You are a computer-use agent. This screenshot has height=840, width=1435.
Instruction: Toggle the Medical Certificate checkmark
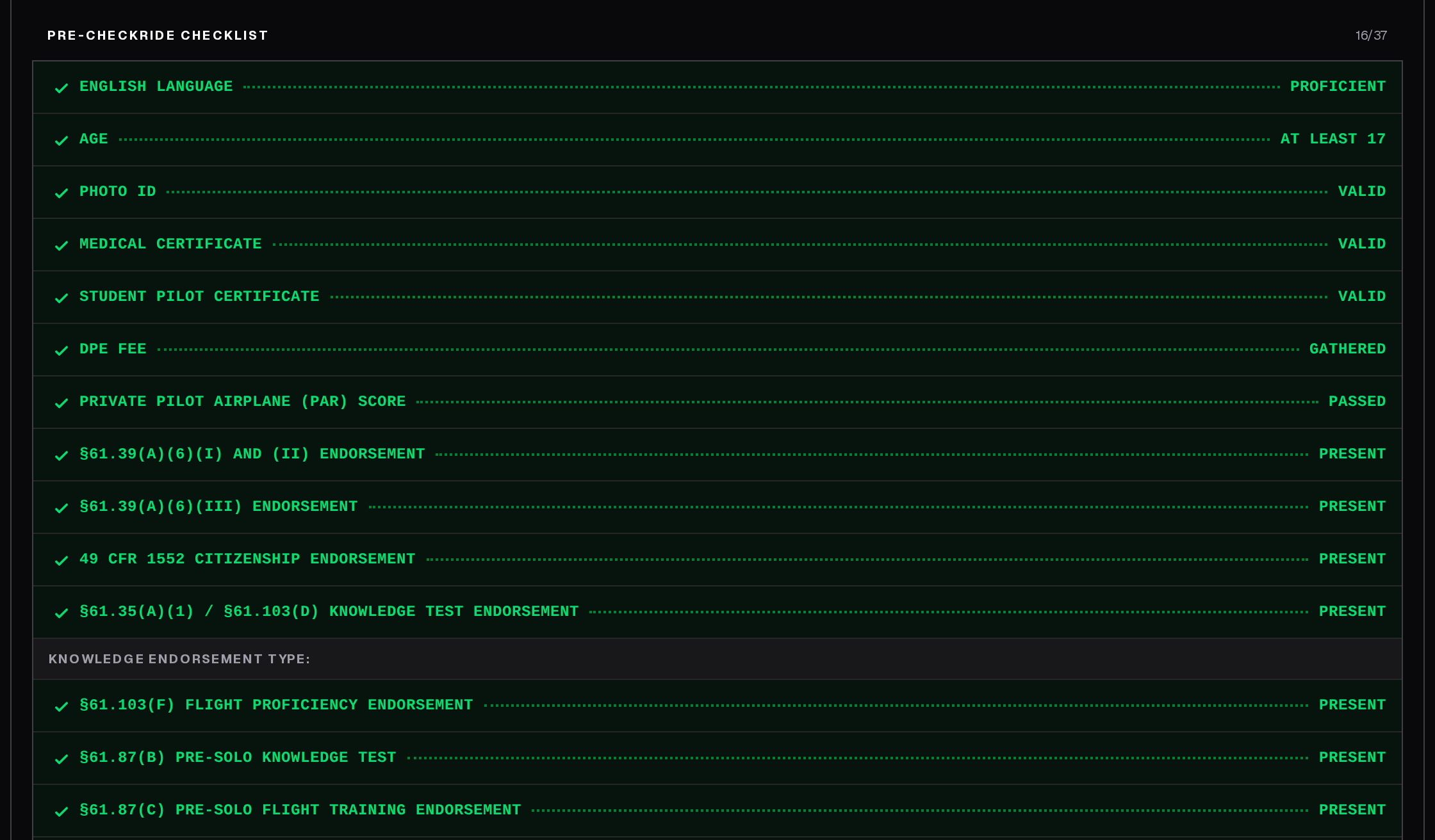pyautogui.click(x=61, y=245)
